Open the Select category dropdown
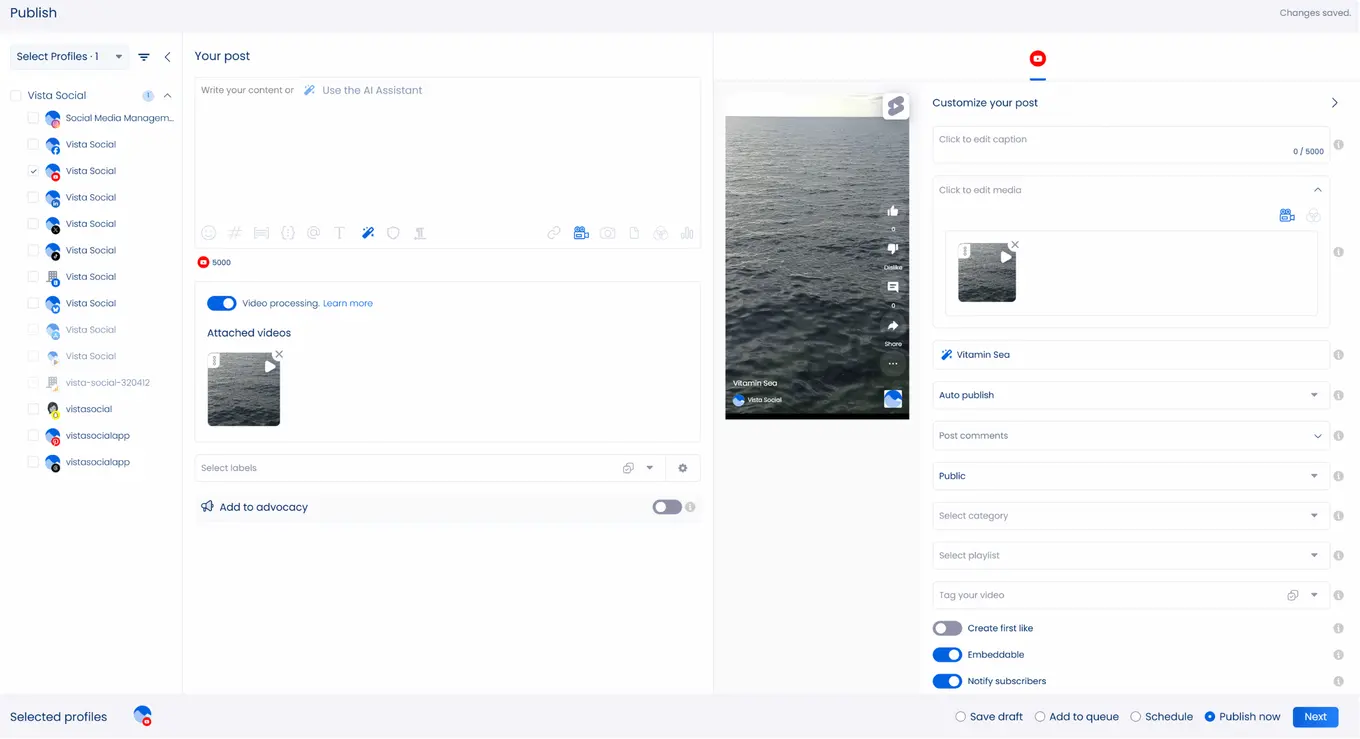 pyautogui.click(x=1130, y=516)
